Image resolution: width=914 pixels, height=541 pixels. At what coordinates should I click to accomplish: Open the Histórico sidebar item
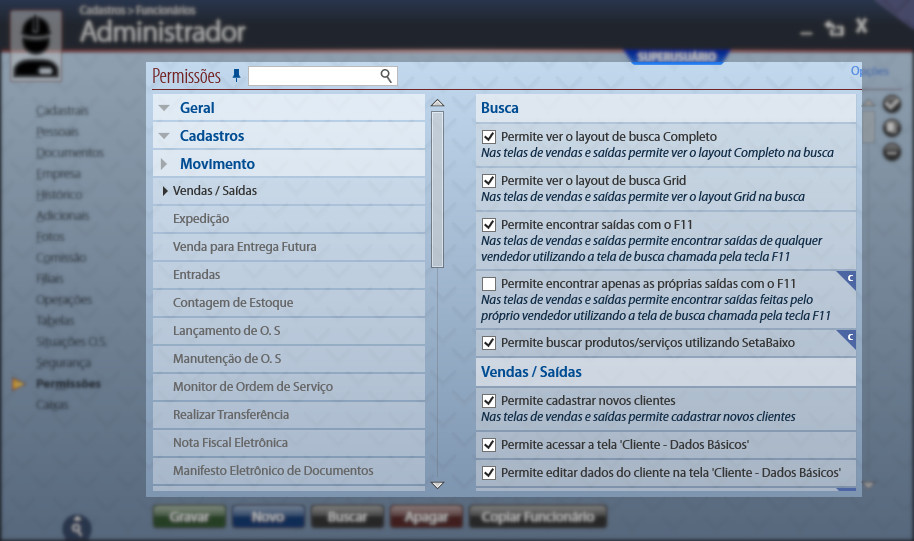click(59, 195)
